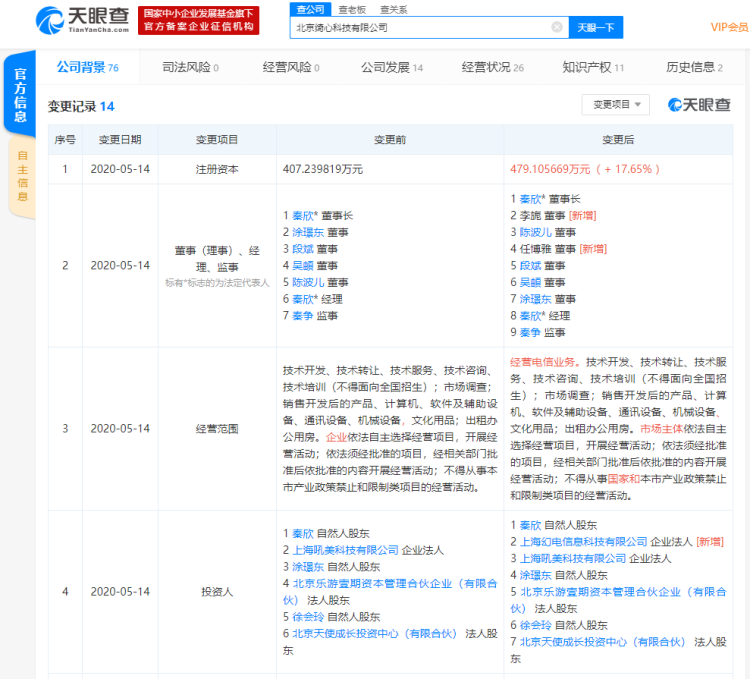The width and height of the screenshot is (750, 679).
Task: Click 李旎 director link in 变更后 column
Action: (531, 215)
